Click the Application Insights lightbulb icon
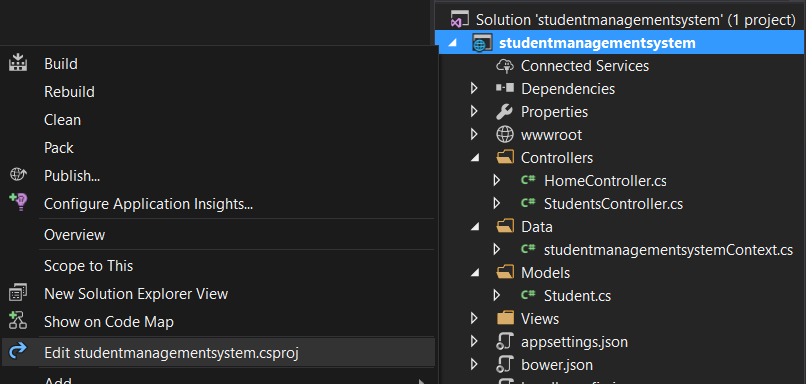The image size is (806, 384). coord(18,202)
